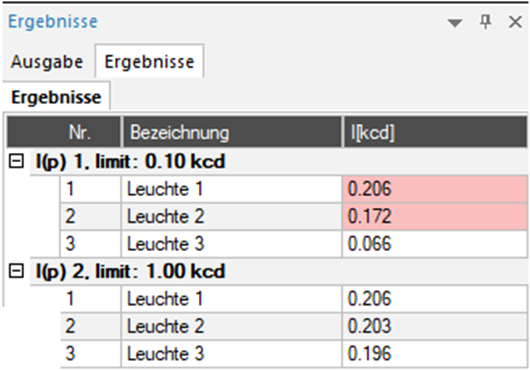Switch to the Ausgabe tab
Viewport: 530px width, 371px height.
point(47,62)
